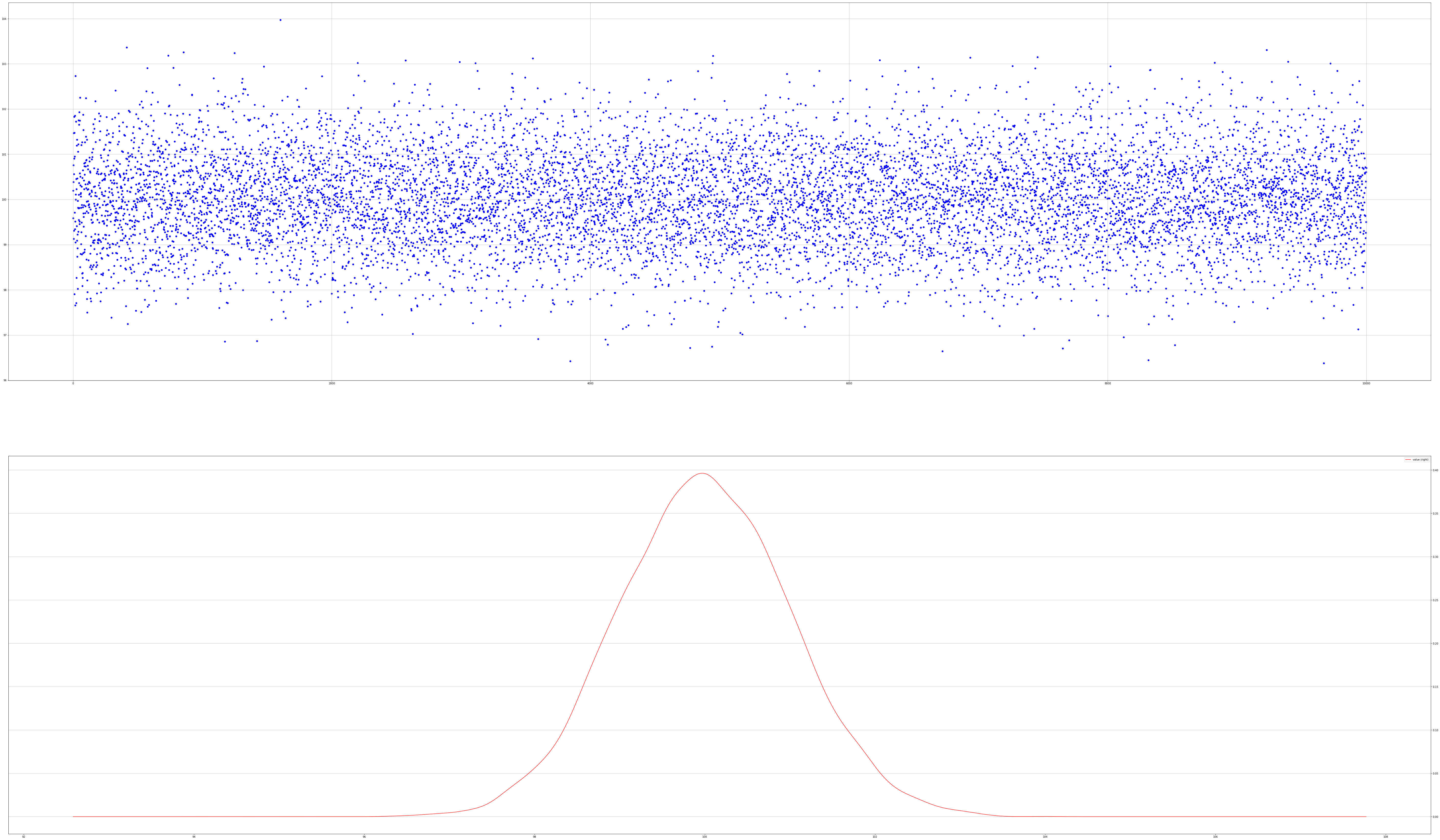Click the dense center of blue scatter cloud
The image size is (1440, 840).
click(720, 200)
